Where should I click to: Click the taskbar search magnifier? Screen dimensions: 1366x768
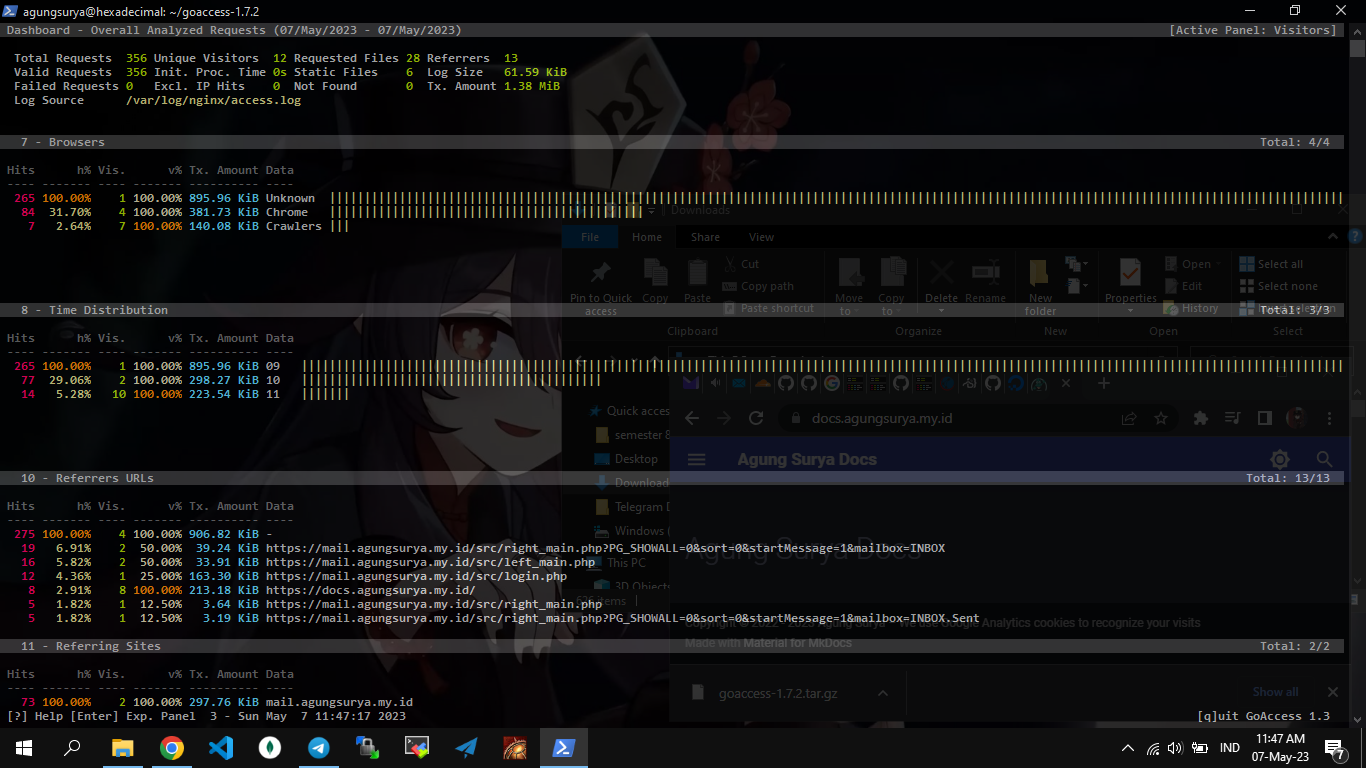click(73, 747)
